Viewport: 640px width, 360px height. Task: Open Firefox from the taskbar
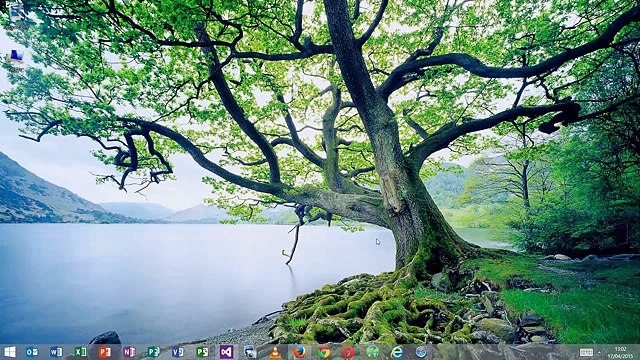pos(300,352)
